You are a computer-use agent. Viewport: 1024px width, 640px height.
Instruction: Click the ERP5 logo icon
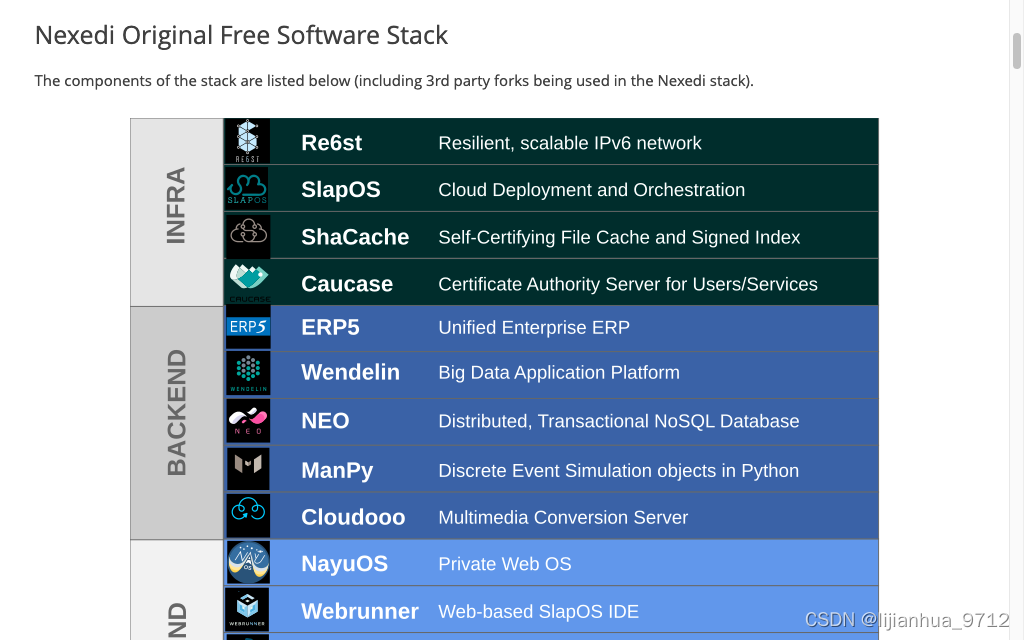pos(248,325)
